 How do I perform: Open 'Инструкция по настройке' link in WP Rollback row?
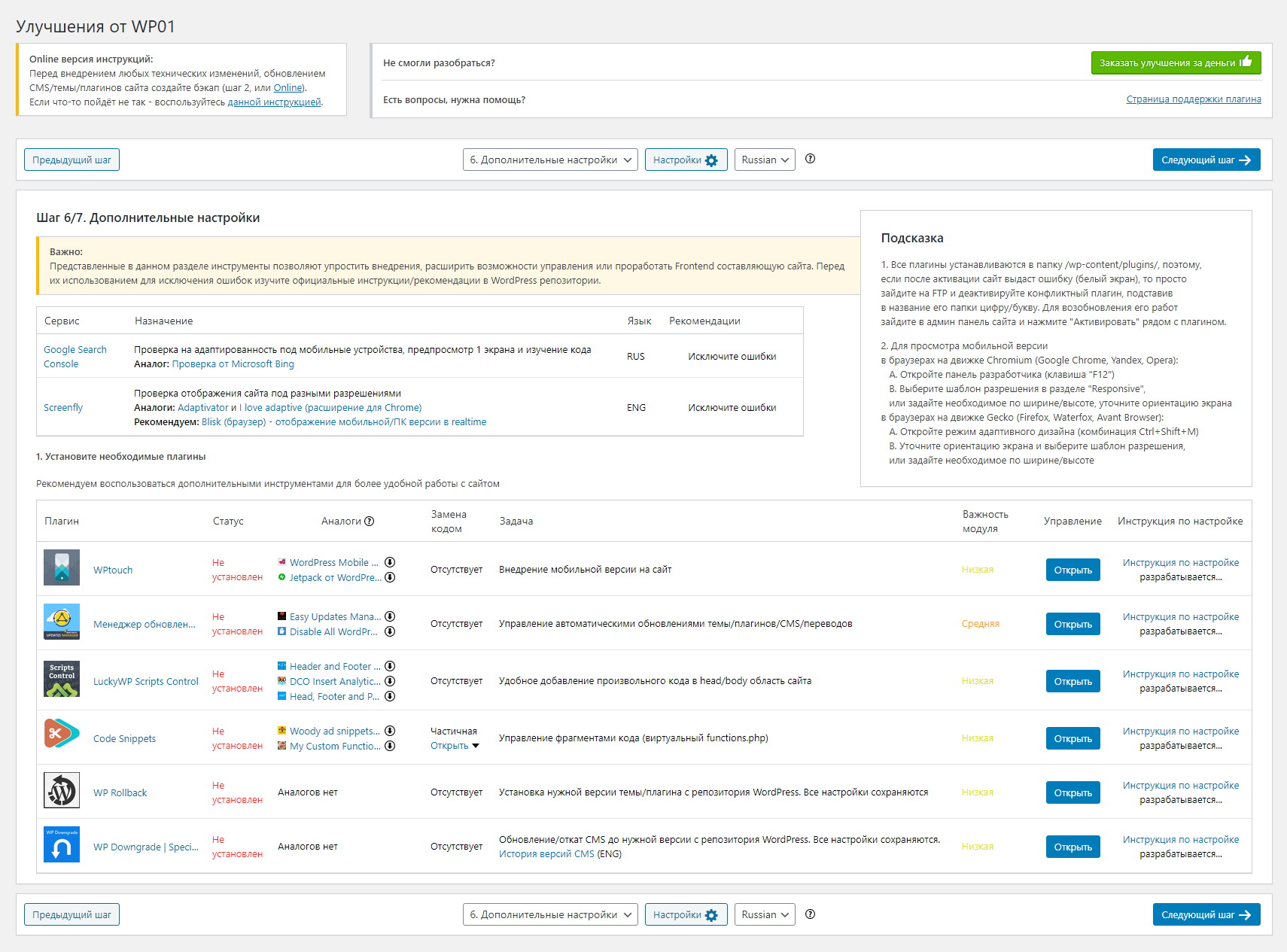(x=1180, y=785)
